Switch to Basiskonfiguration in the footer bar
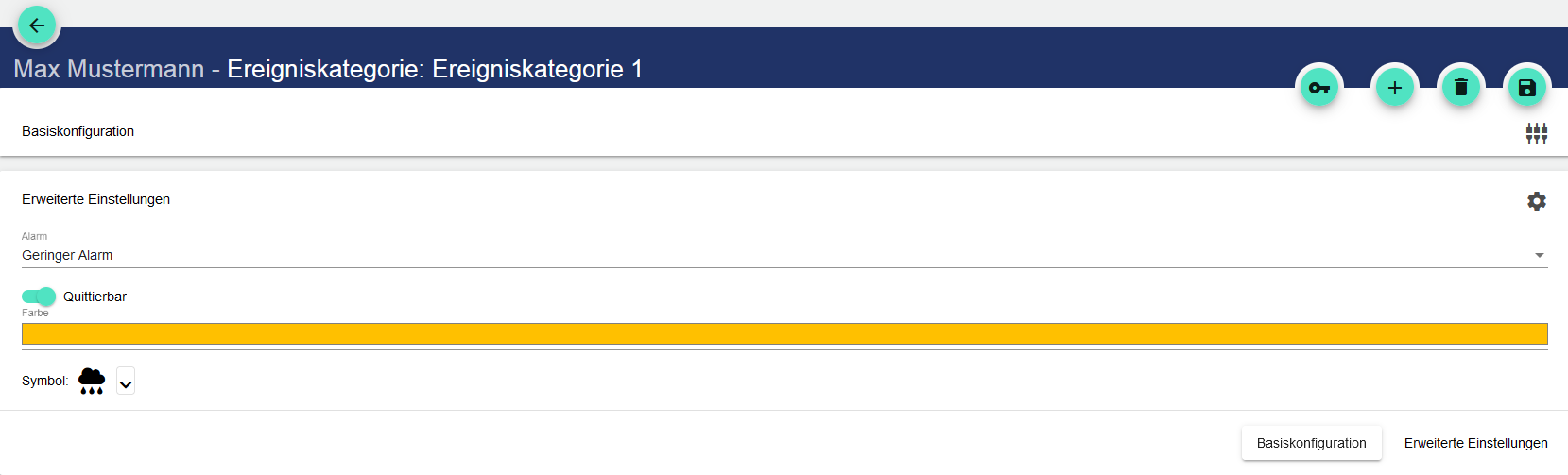Image resolution: width=1568 pixels, height=475 pixels. (x=1311, y=443)
